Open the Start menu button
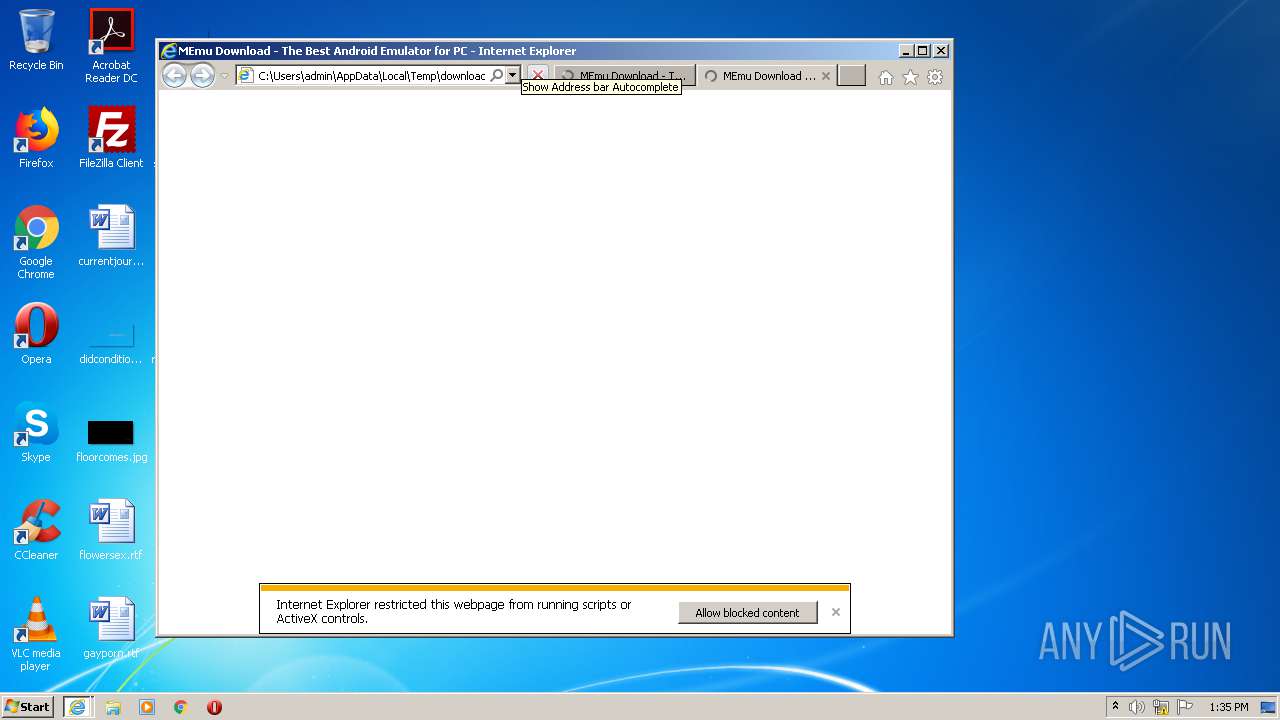1280x720 pixels. coord(28,706)
